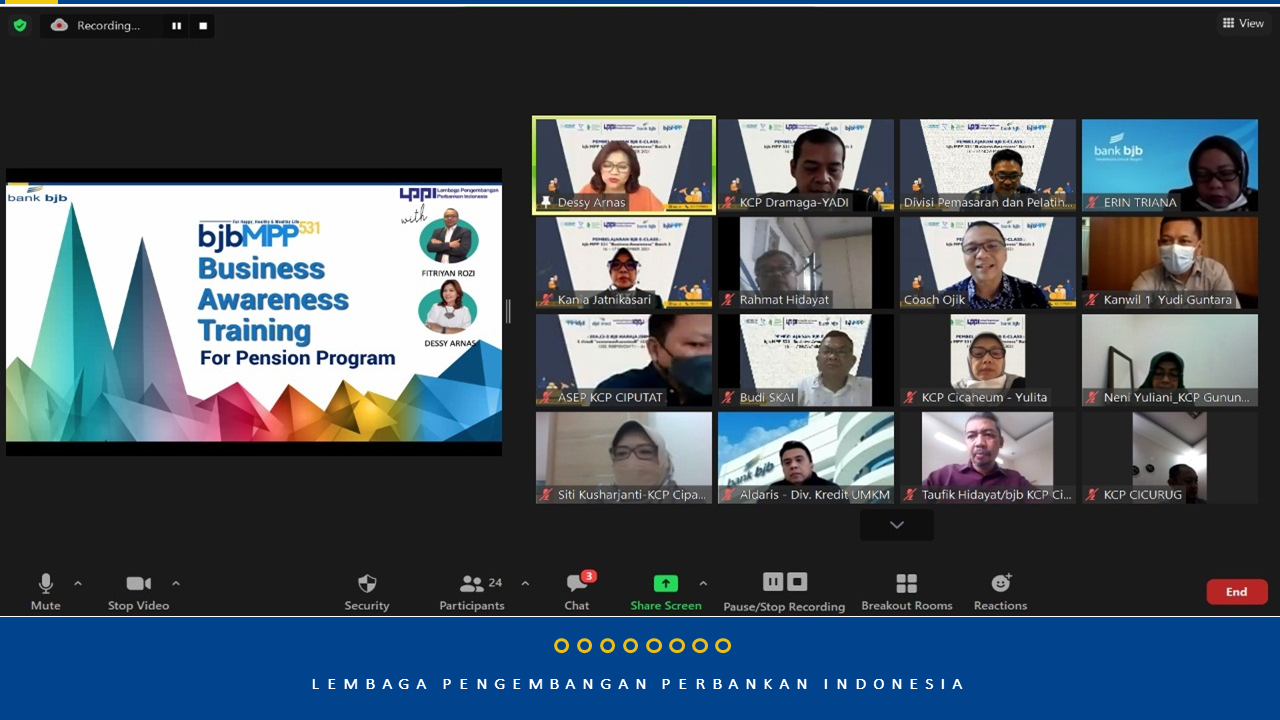Click muted mic icon on KCP Dramaga-YADI tile
Screen dimensions: 1280x720
(x=729, y=202)
